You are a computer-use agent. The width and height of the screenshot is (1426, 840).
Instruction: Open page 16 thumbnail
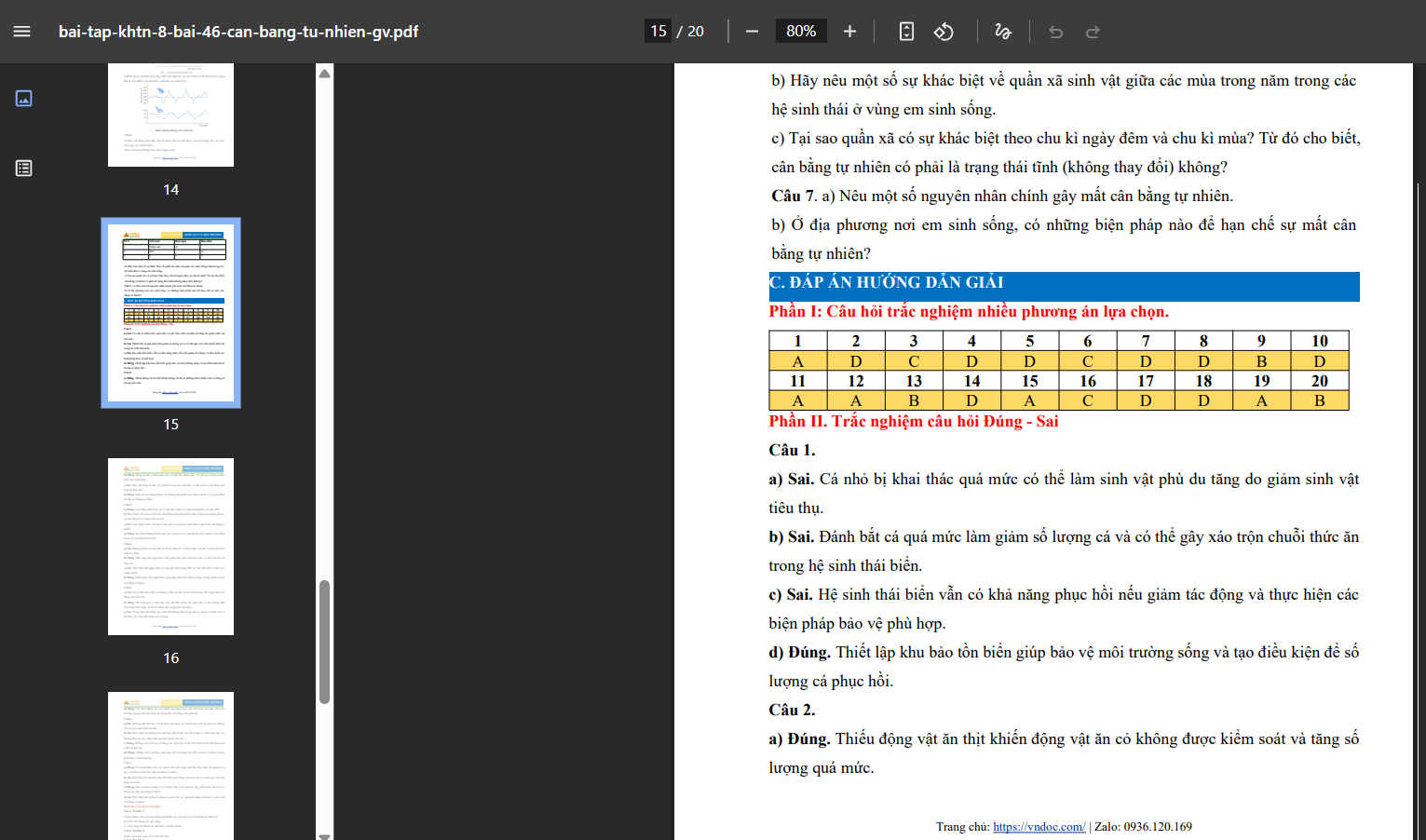click(170, 547)
